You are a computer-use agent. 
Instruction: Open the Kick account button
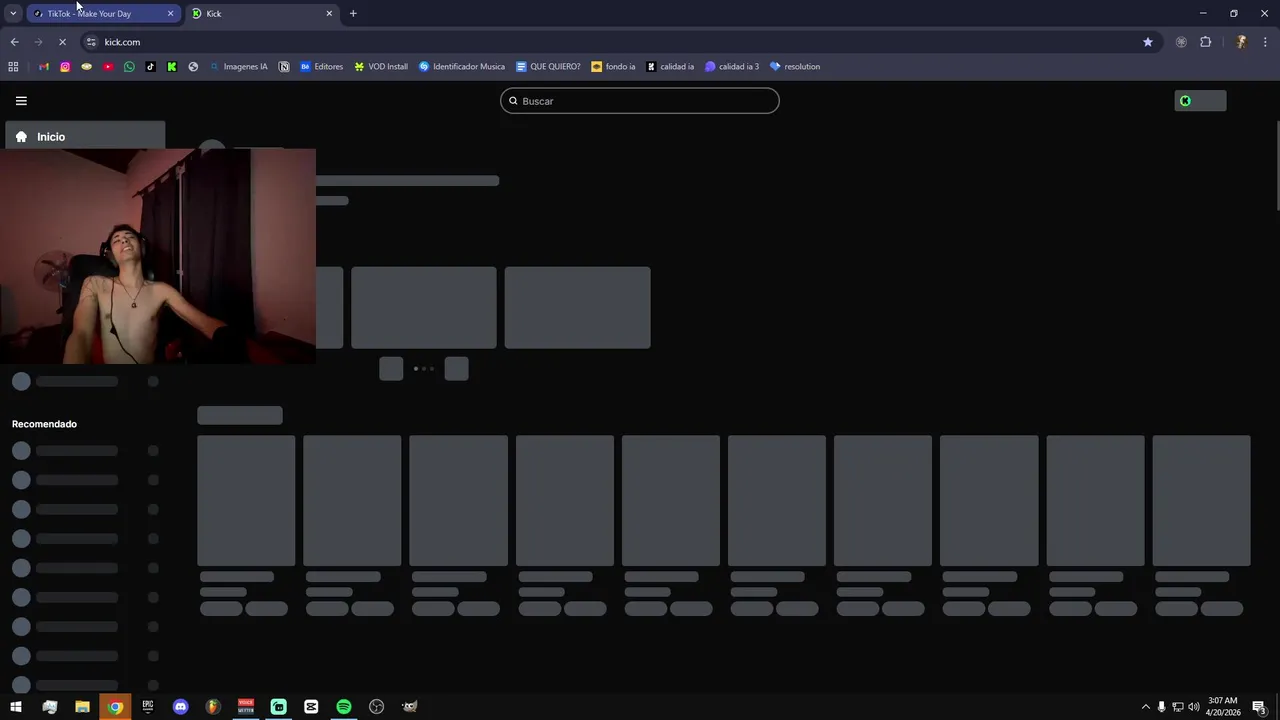click(x=1200, y=101)
